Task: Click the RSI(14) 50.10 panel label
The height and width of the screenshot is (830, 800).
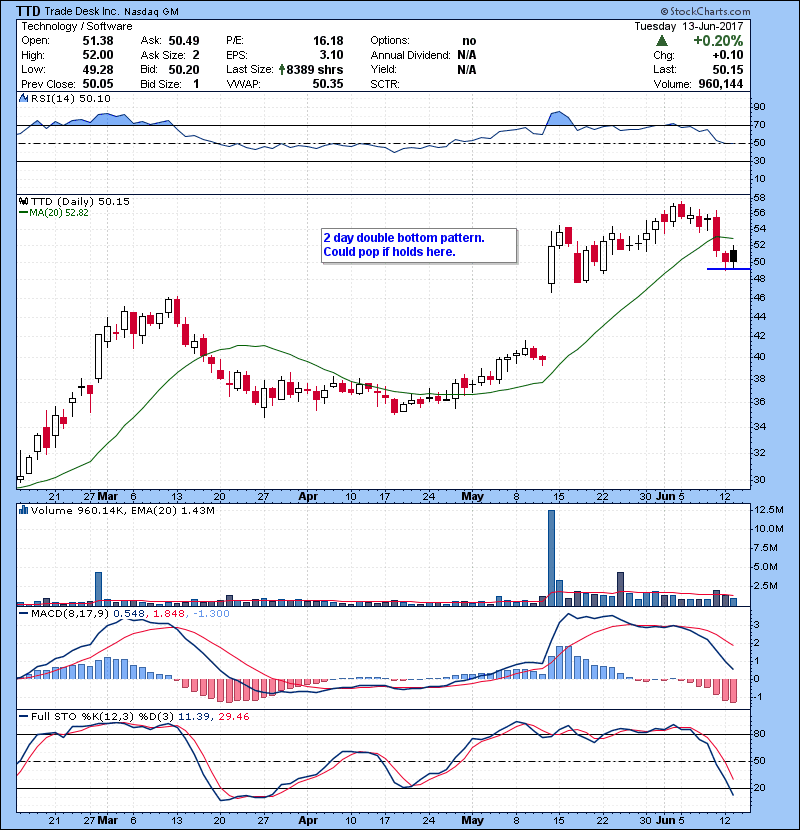Action: tap(71, 98)
